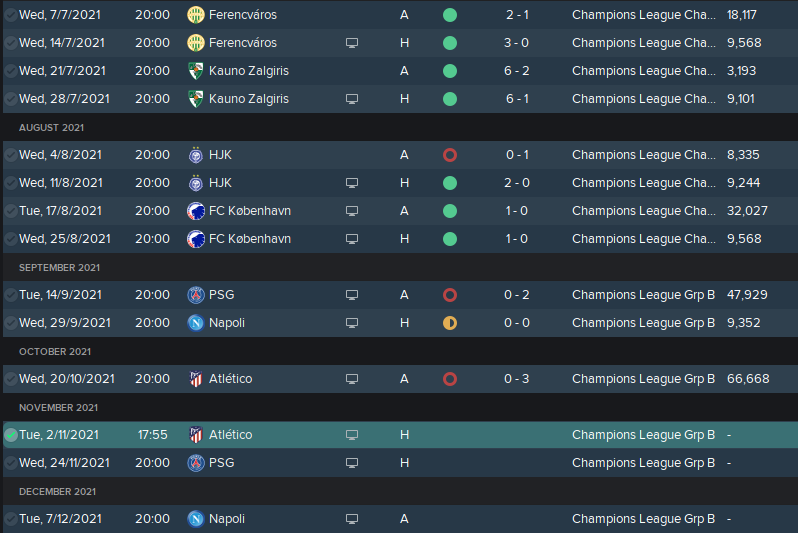Click Ferencváros club badge on 7/7/2021 row
The height and width of the screenshot is (533, 798).
point(195,15)
